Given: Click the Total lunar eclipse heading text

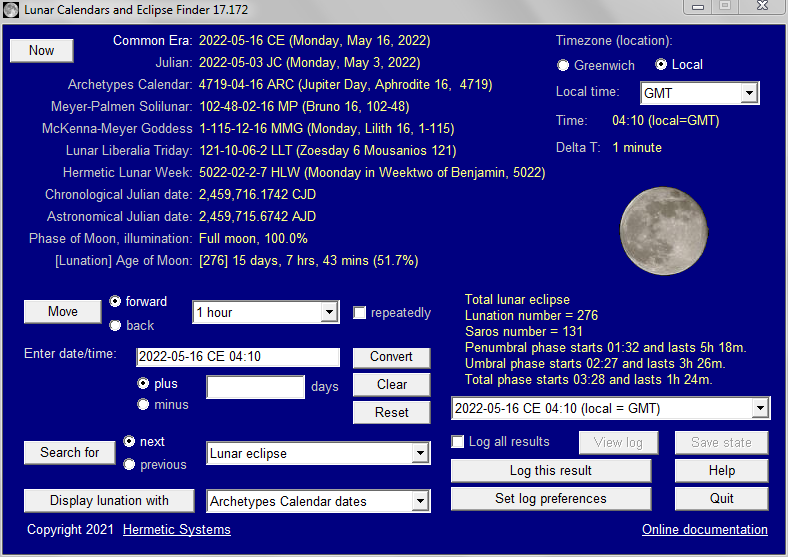Looking at the screenshot, I should tap(517, 300).
